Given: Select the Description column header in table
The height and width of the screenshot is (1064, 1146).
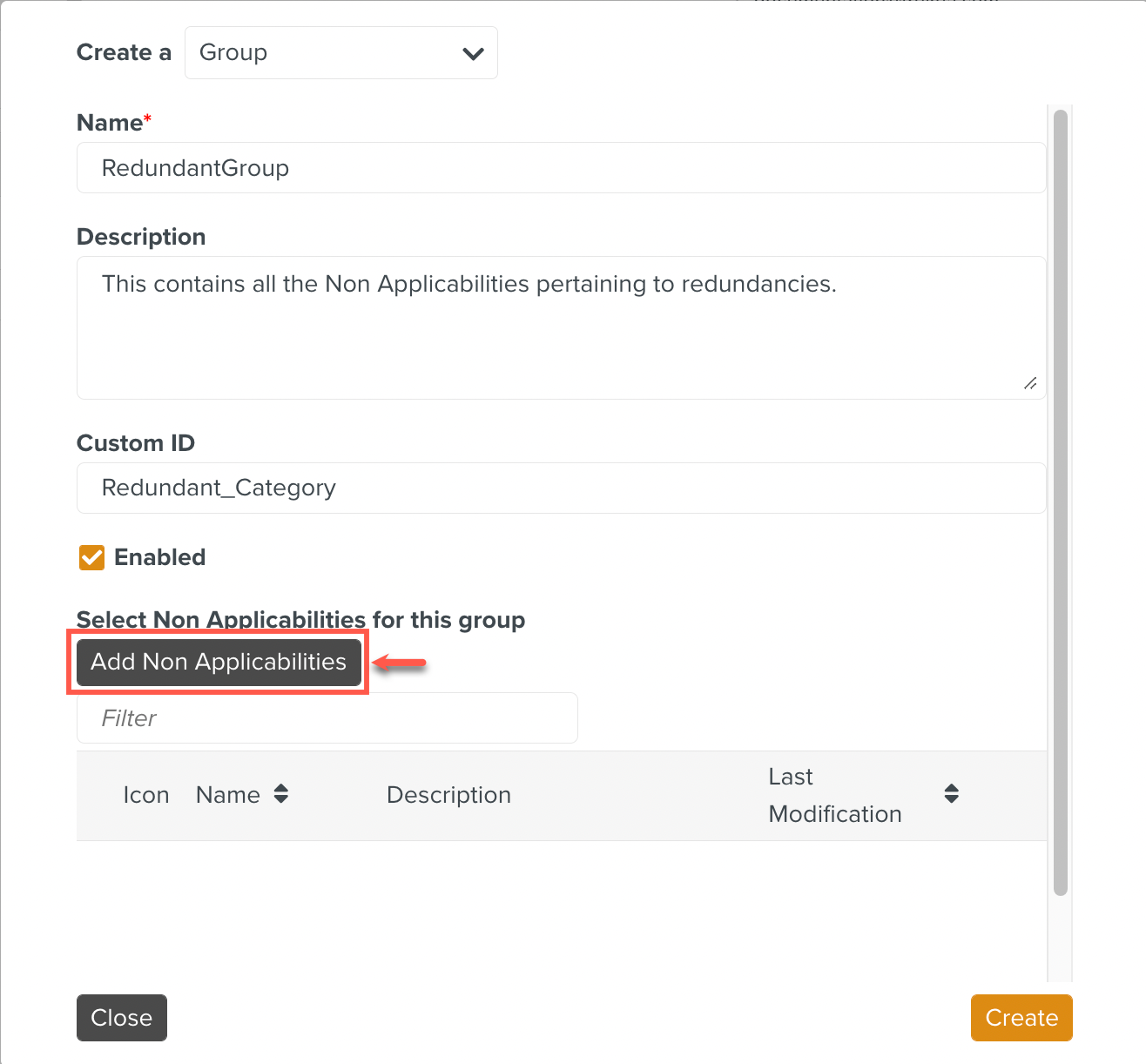Looking at the screenshot, I should [x=448, y=795].
